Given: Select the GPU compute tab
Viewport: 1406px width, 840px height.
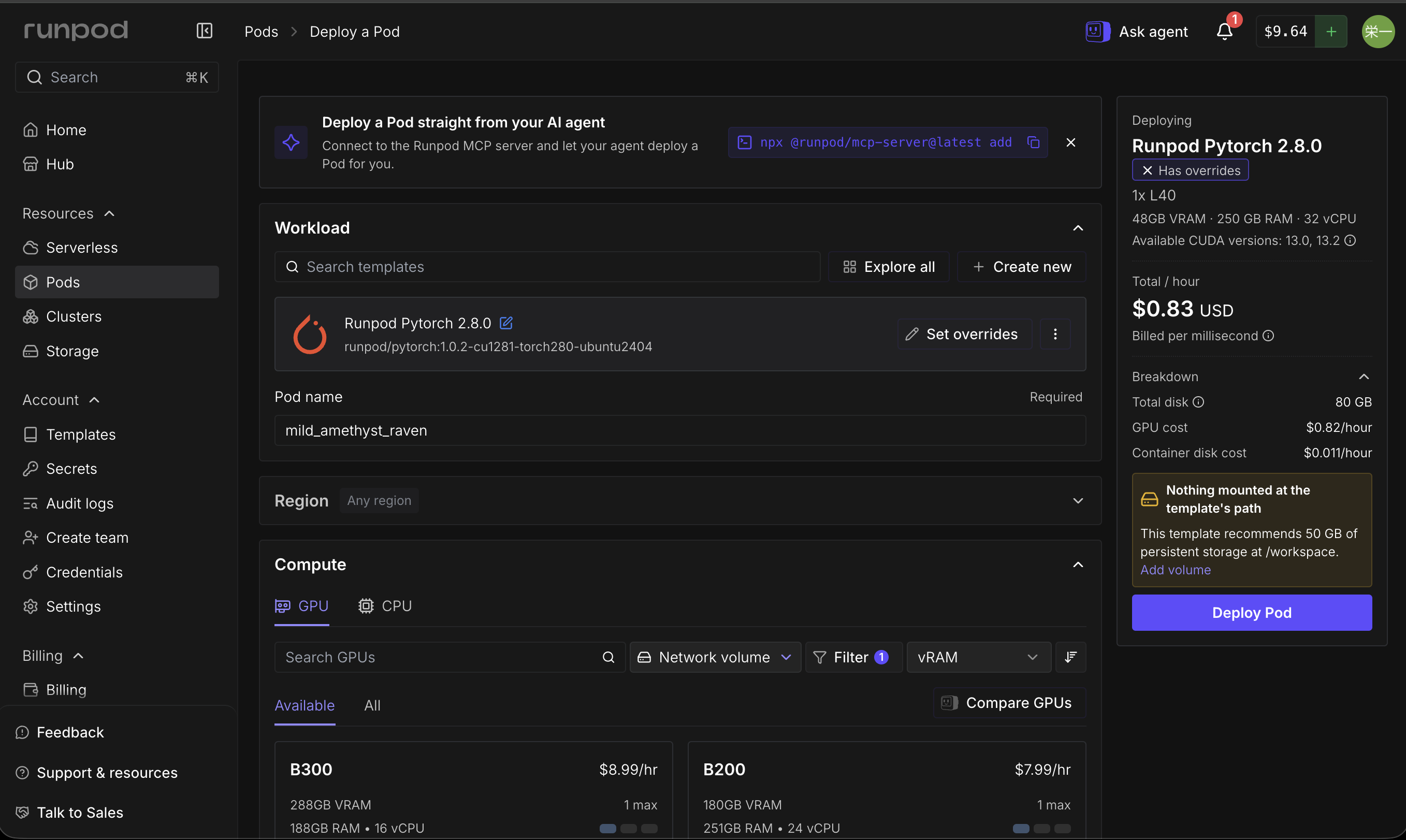Looking at the screenshot, I should coord(301,606).
